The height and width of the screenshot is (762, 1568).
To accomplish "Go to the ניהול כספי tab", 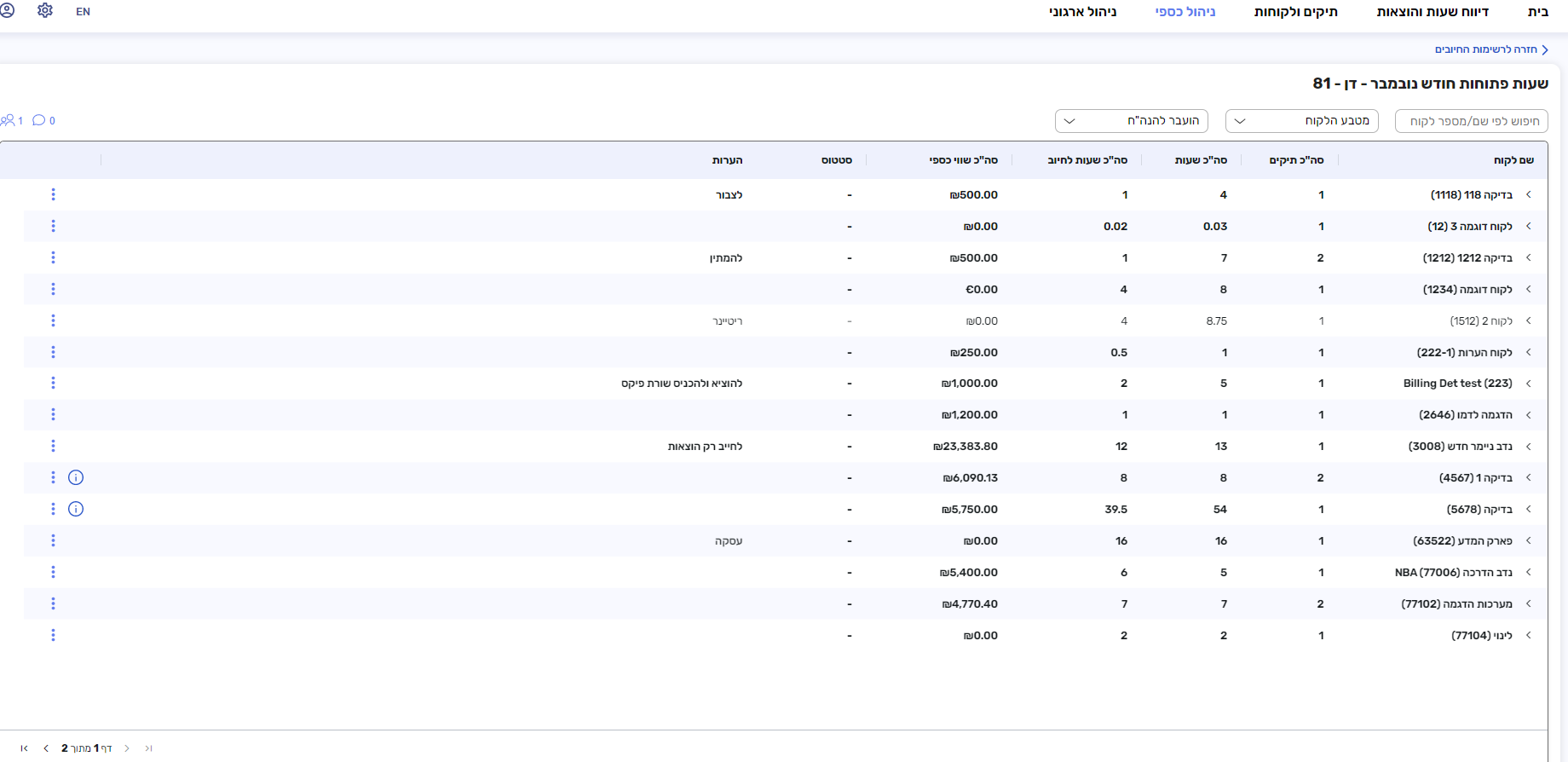I will [x=1185, y=12].
